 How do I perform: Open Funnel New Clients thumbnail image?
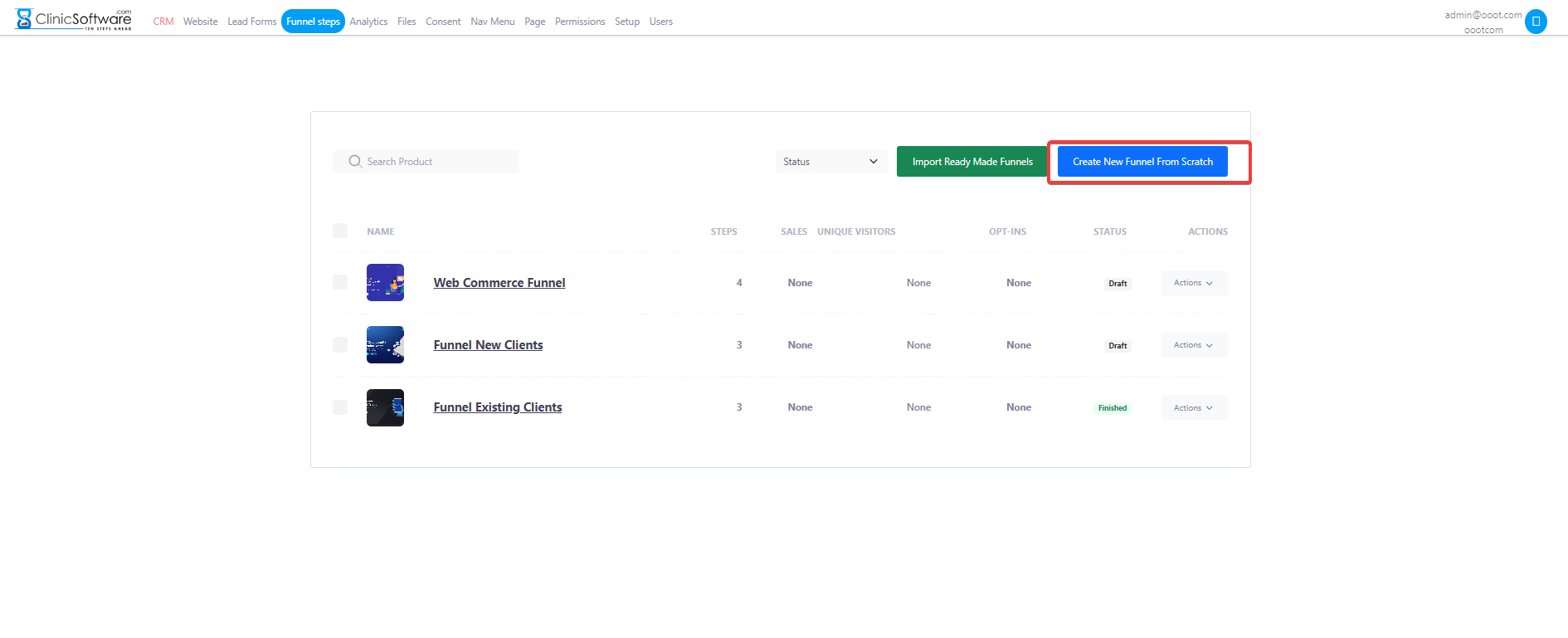385,345
